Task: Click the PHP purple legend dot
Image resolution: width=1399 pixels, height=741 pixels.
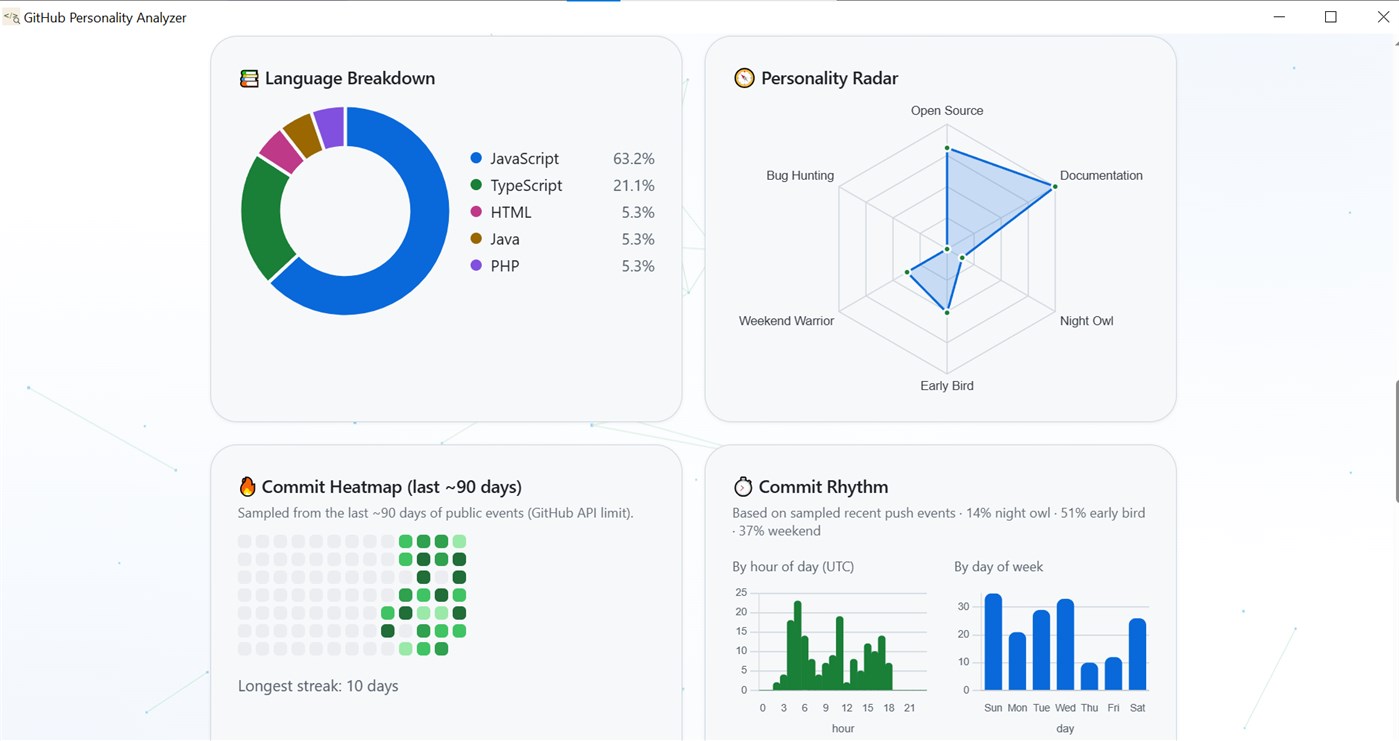Action: tap(476, 266)
